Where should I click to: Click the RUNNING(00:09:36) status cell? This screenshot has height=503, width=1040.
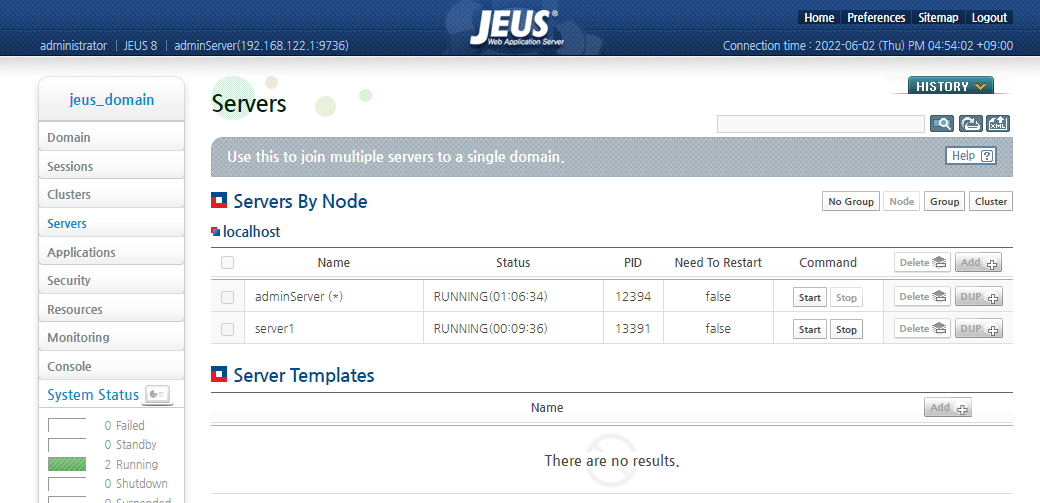pyautogui.click(x=490, y=329)
